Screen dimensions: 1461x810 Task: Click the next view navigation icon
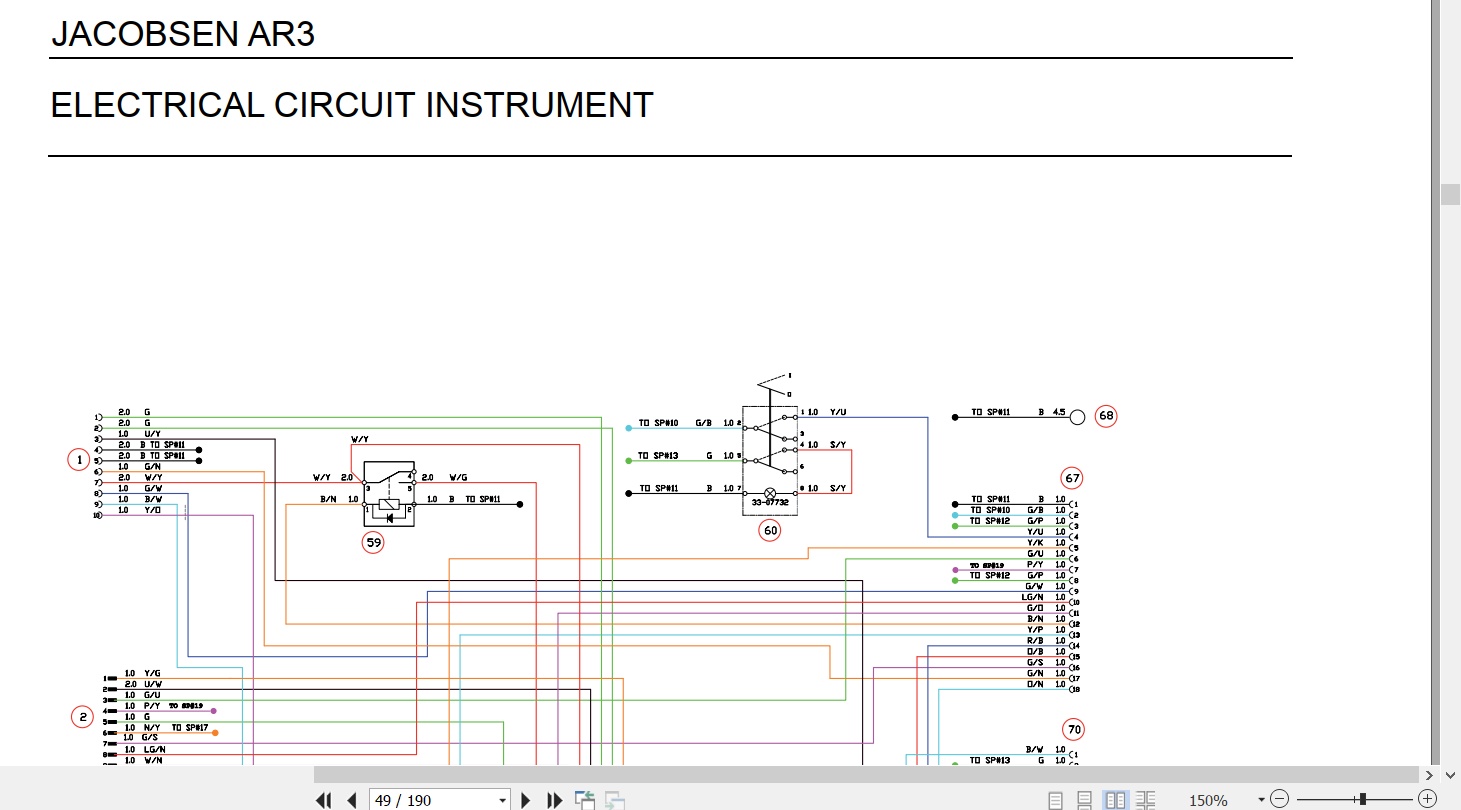615,800
